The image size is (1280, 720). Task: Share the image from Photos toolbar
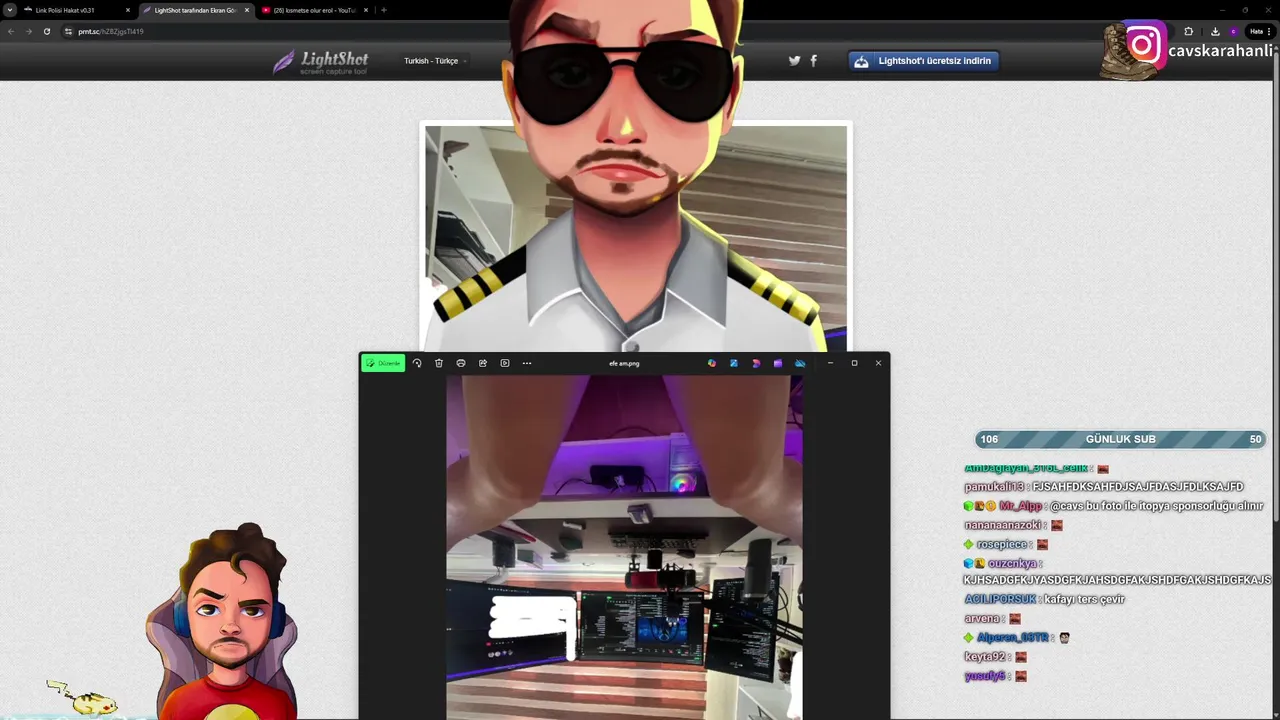tap(483, 363)
